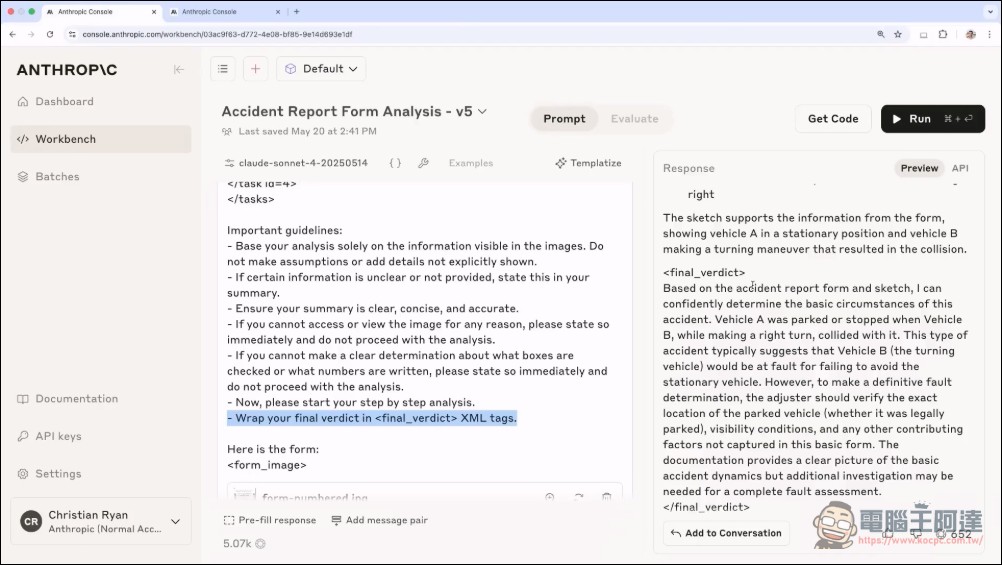Click the form image zoom icon

point(550,497)
